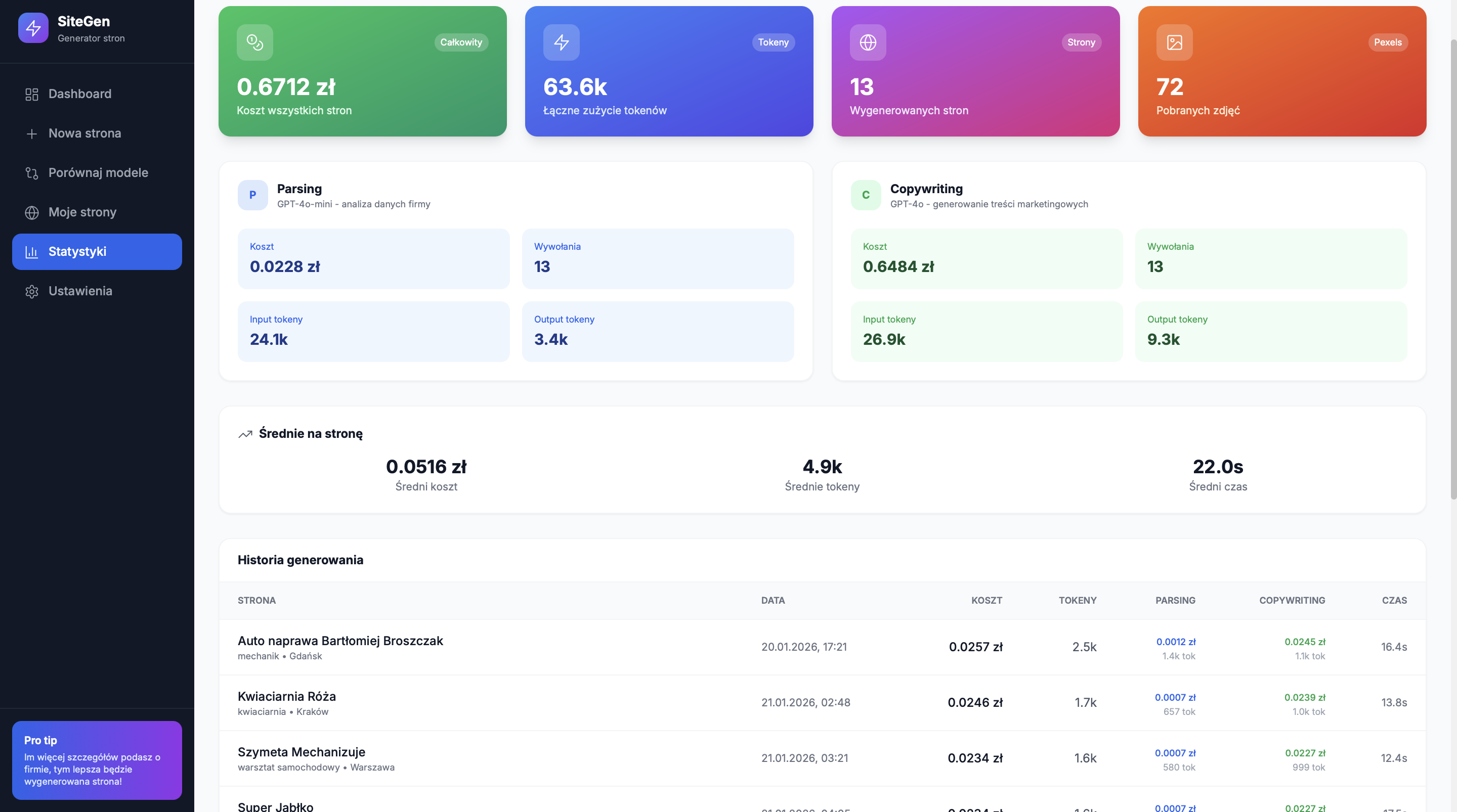Open Porównaj modele page
The height and width of the screenshot is (812, 1457).
[98, 173]
